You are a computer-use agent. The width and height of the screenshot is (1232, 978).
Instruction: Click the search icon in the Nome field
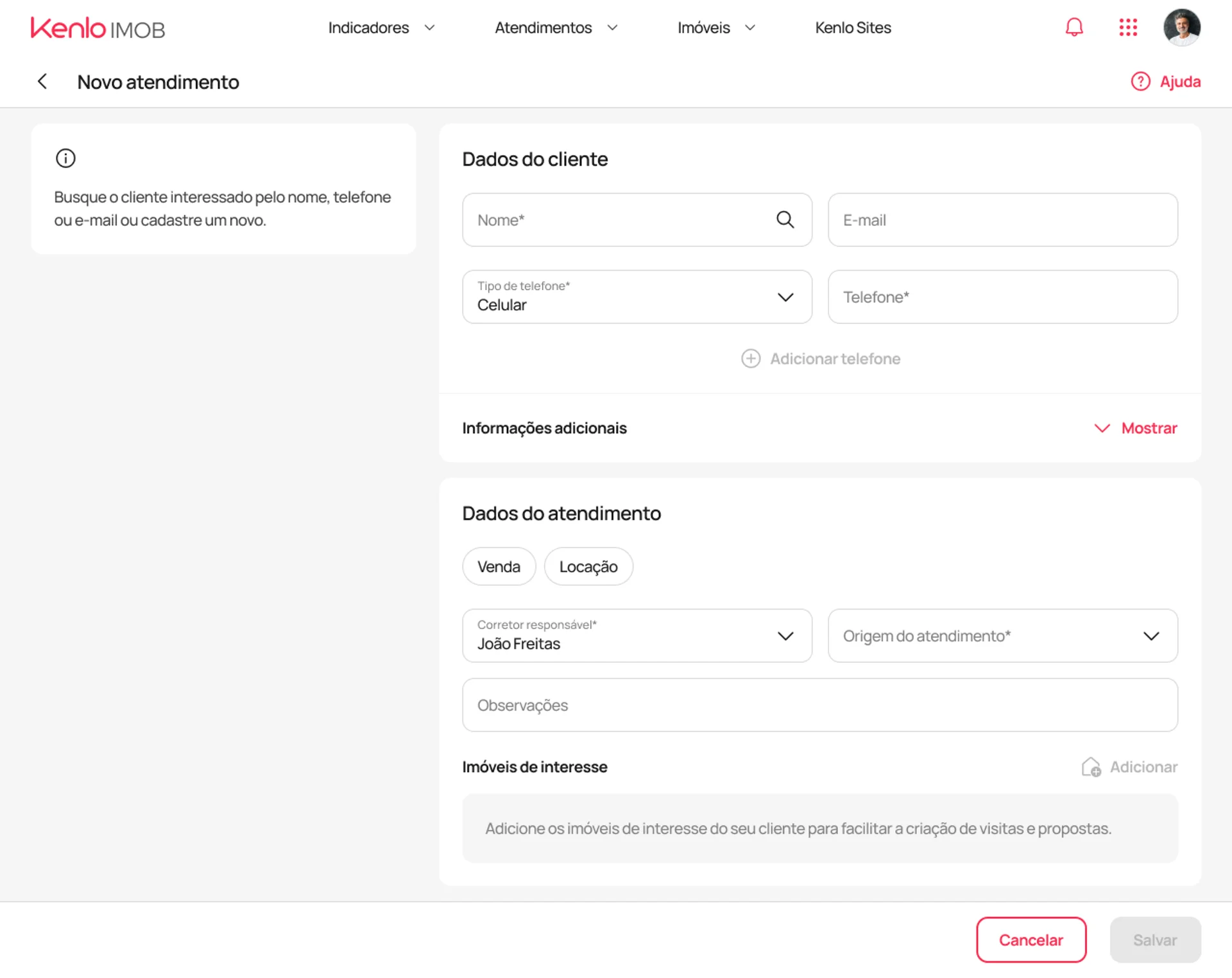pyautogui.click(x=785, y=219)
